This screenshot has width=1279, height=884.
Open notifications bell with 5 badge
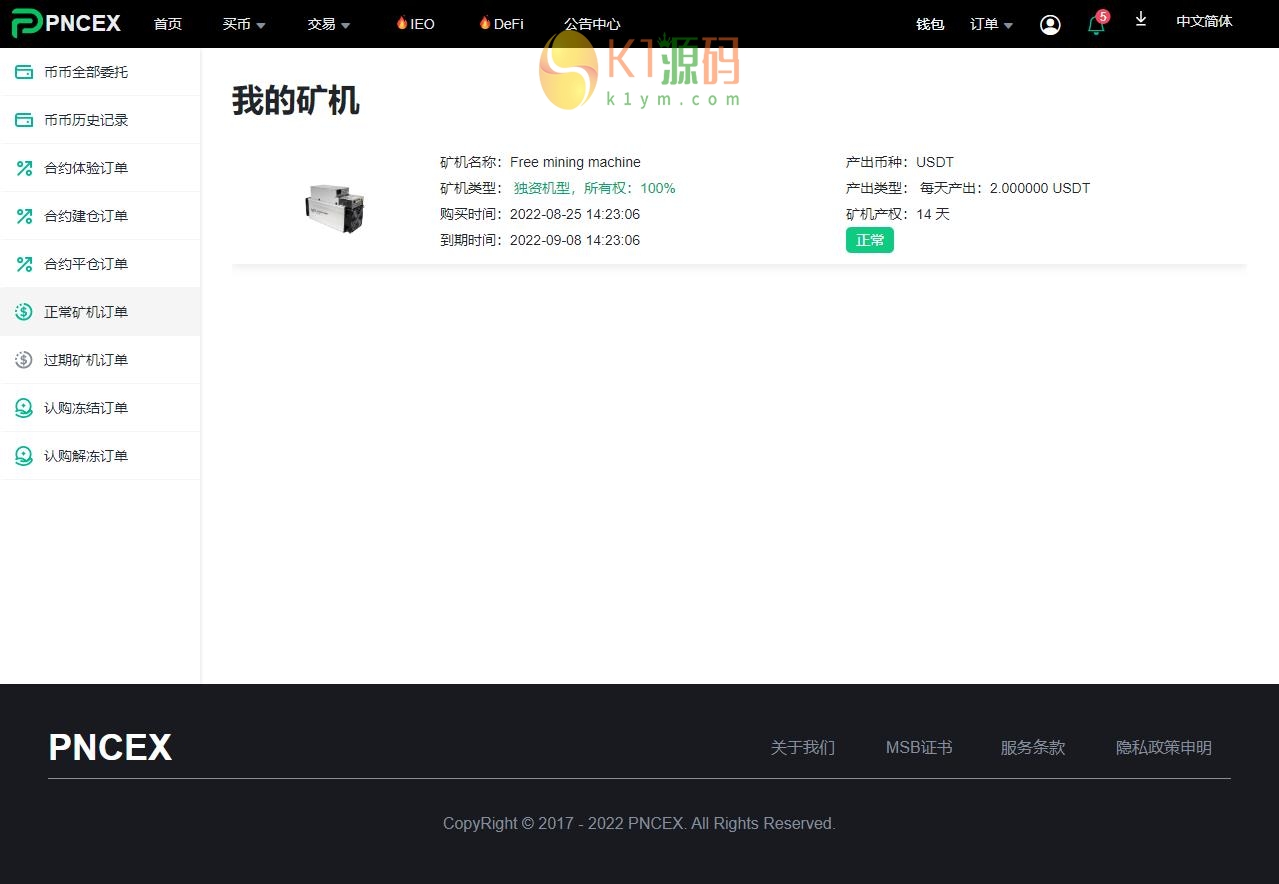point(1097,24)
